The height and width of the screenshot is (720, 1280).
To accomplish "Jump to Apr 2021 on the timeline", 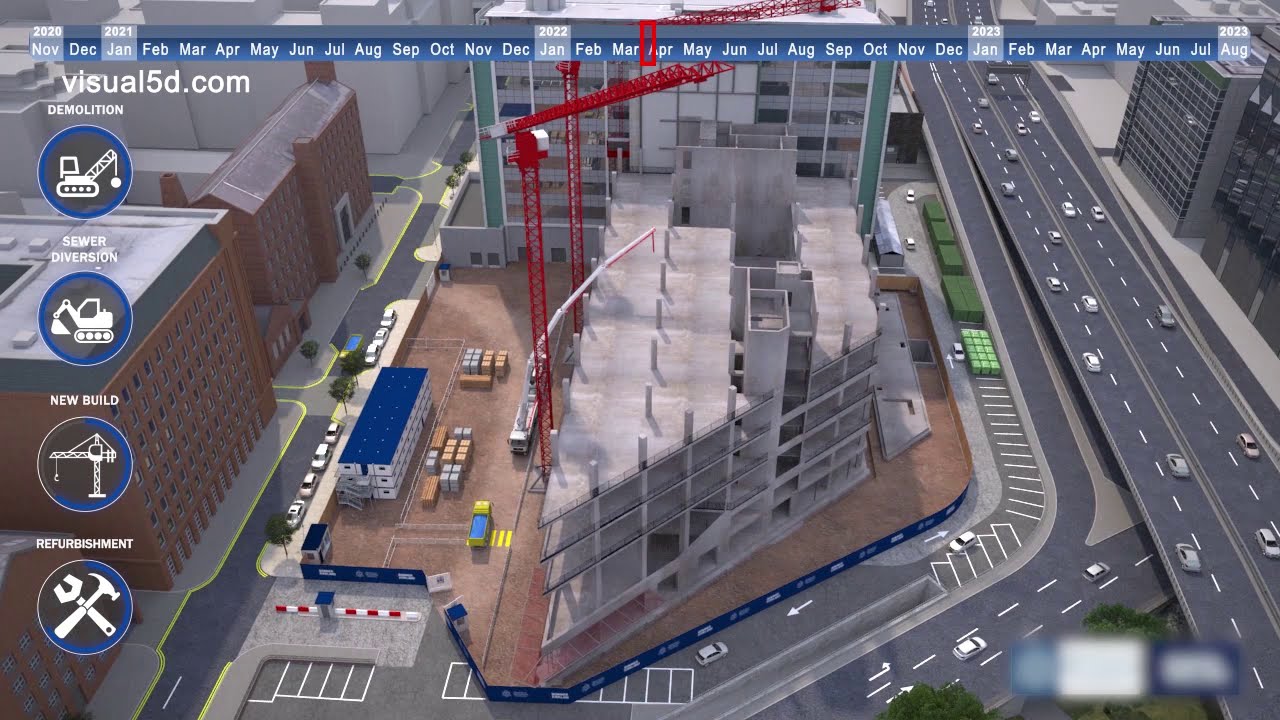I will pyautogui.click(x=228, y=50).
